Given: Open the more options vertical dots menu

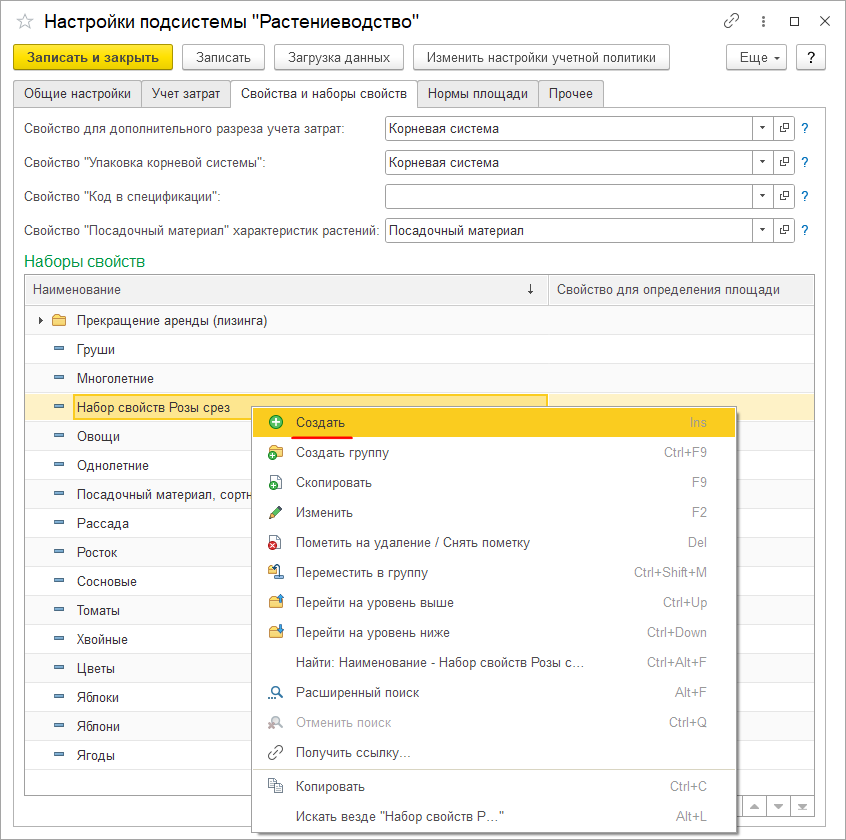Looking at the screenshot, I should point(763,21).
